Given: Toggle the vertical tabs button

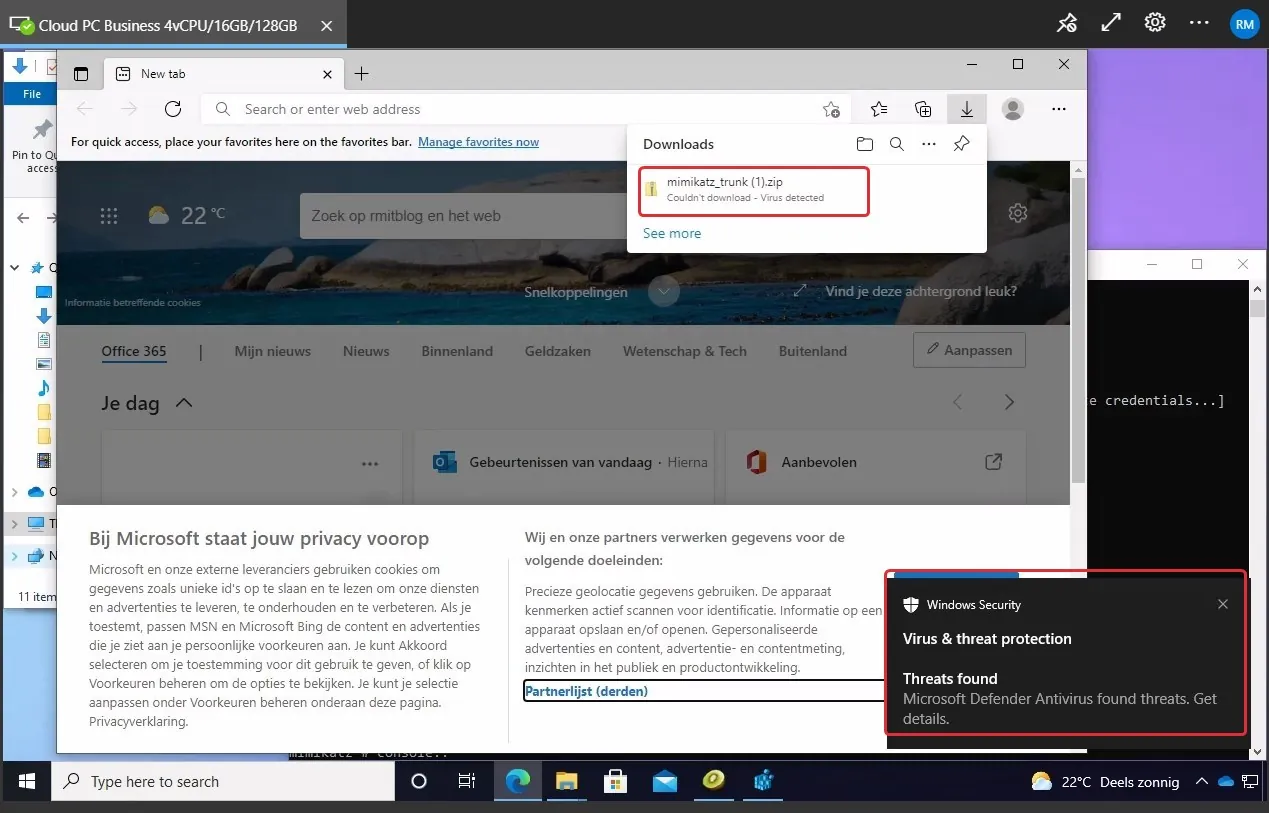Looking at the screenshot, I should click(82, 74).
